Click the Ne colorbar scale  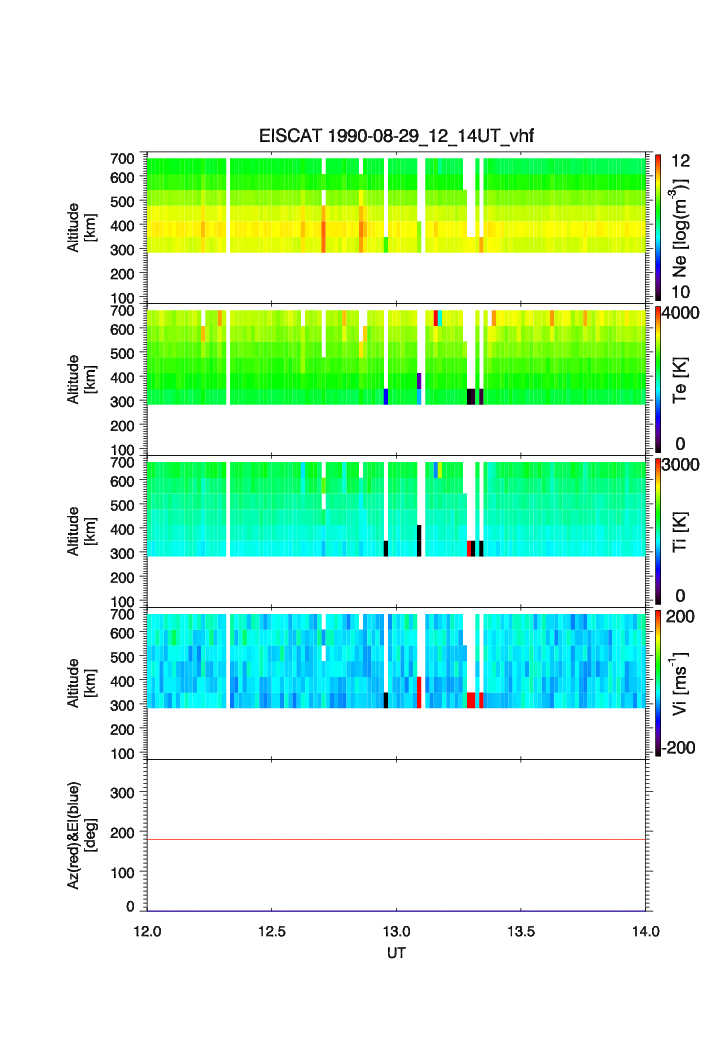coord(658,228)
